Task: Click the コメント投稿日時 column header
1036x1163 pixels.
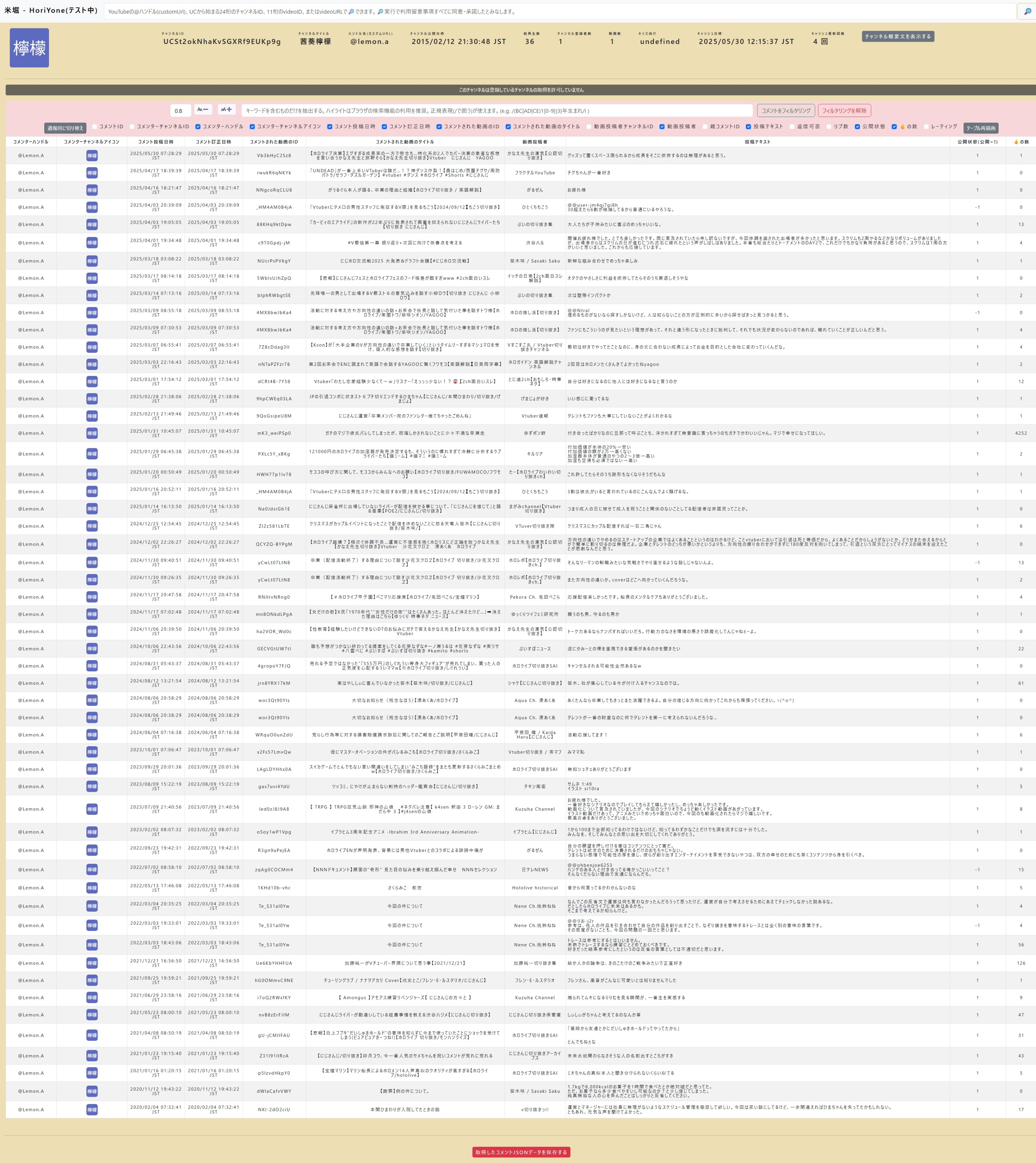Action: coord(155,142)
